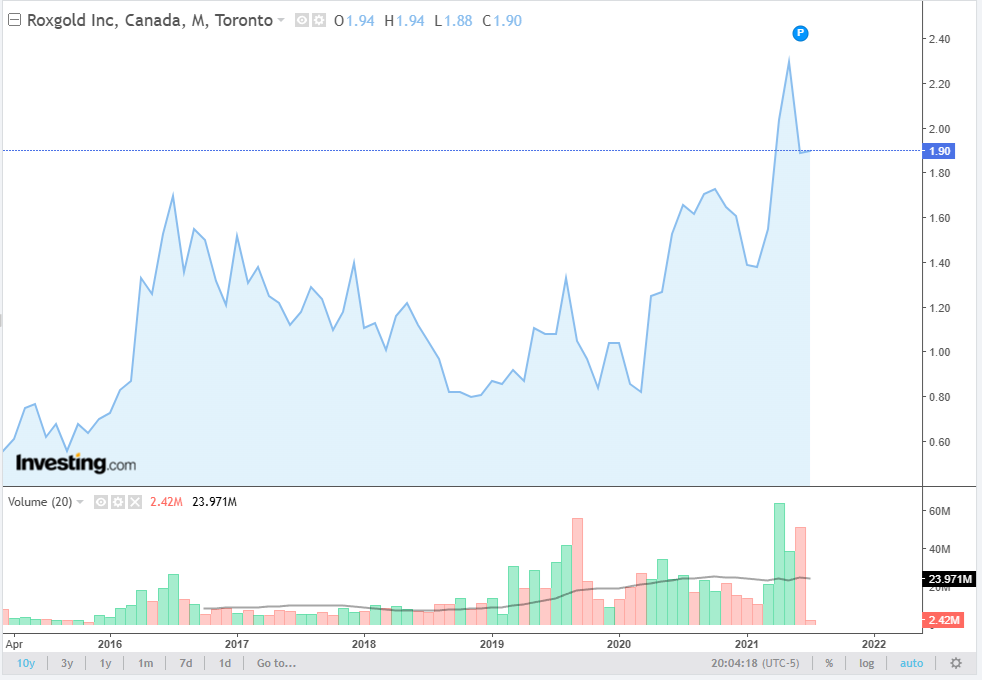Click the Investing.com logo watermark
Viewport: 982px width, 680px height.
click(75, 463)
